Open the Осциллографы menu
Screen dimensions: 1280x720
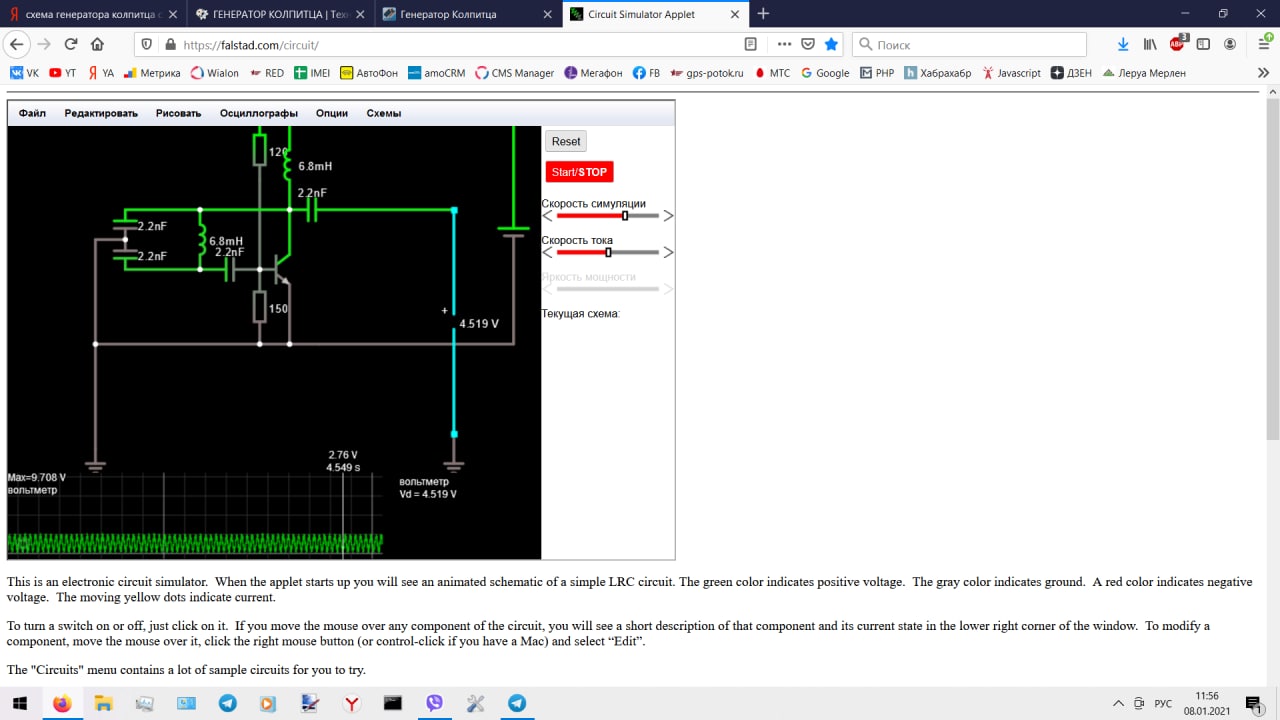(258, 113)
